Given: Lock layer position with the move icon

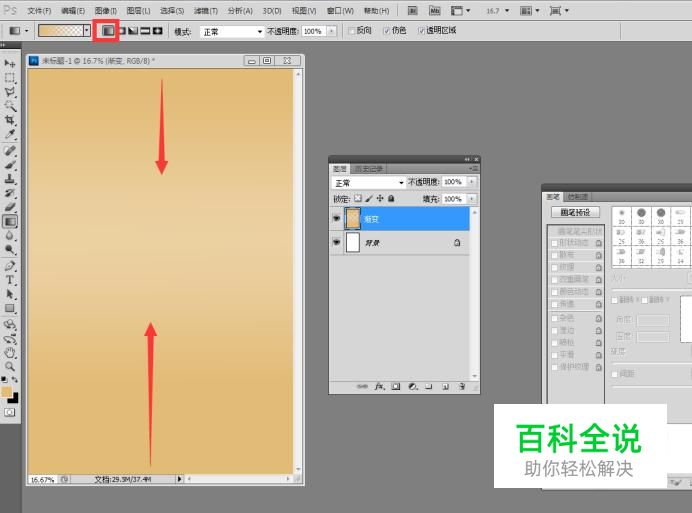Looking at the screenshot, I should tap(380, 199).
